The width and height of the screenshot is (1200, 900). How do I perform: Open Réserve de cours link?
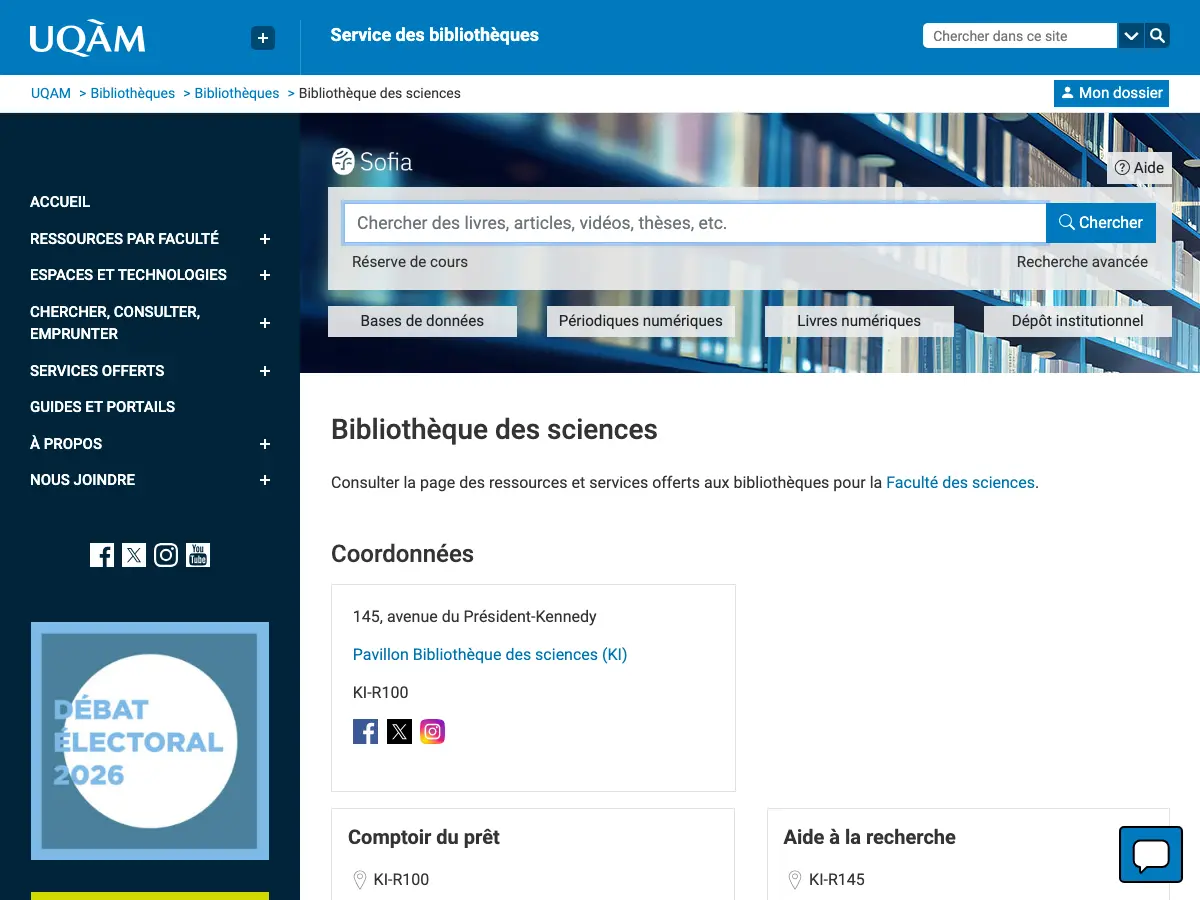pos(410,262)
